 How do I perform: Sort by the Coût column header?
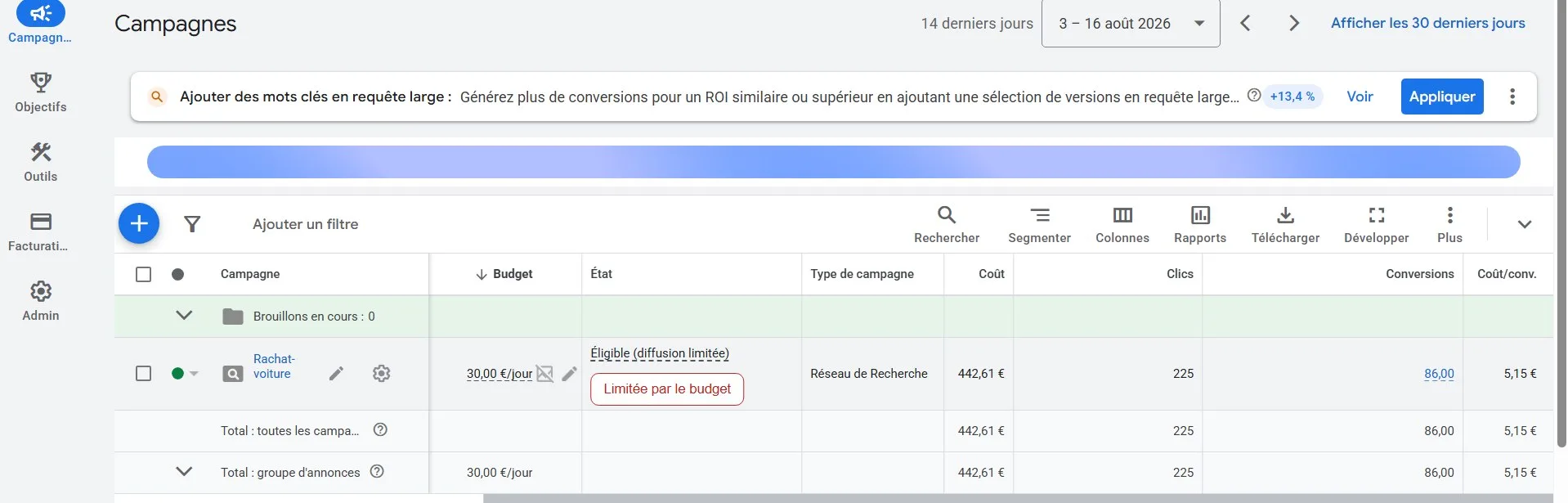pyautogui.click(x=992, y=274)
